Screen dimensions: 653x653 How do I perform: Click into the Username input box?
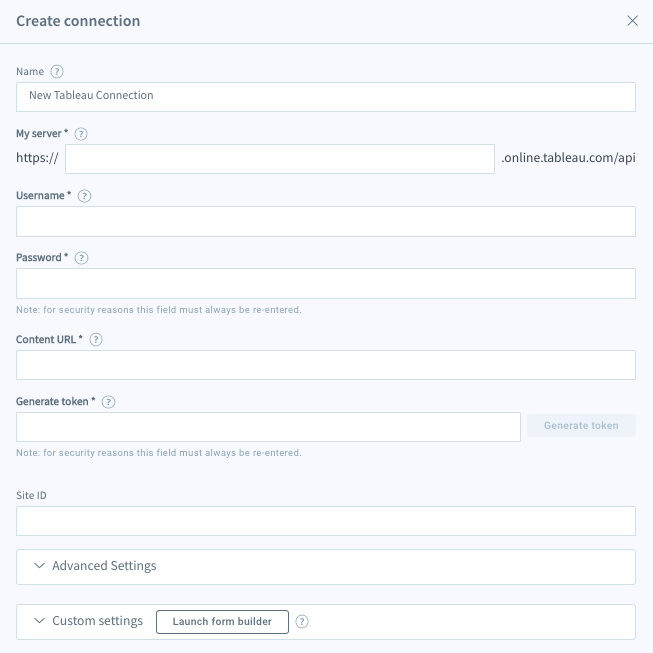point(326,221)
